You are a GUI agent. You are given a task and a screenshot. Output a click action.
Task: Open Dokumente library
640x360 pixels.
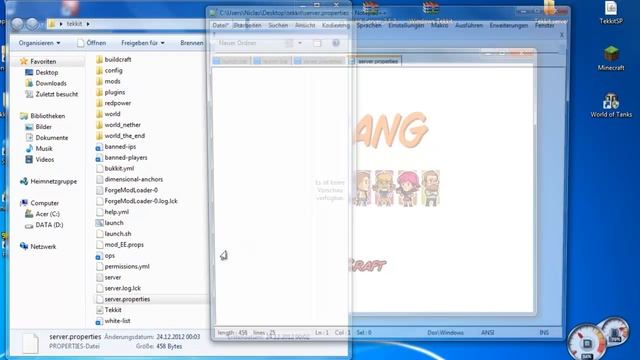(47, 138)
